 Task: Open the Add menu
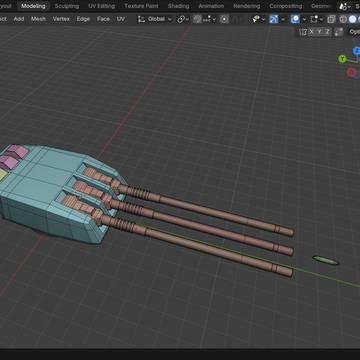coord(19,19)
